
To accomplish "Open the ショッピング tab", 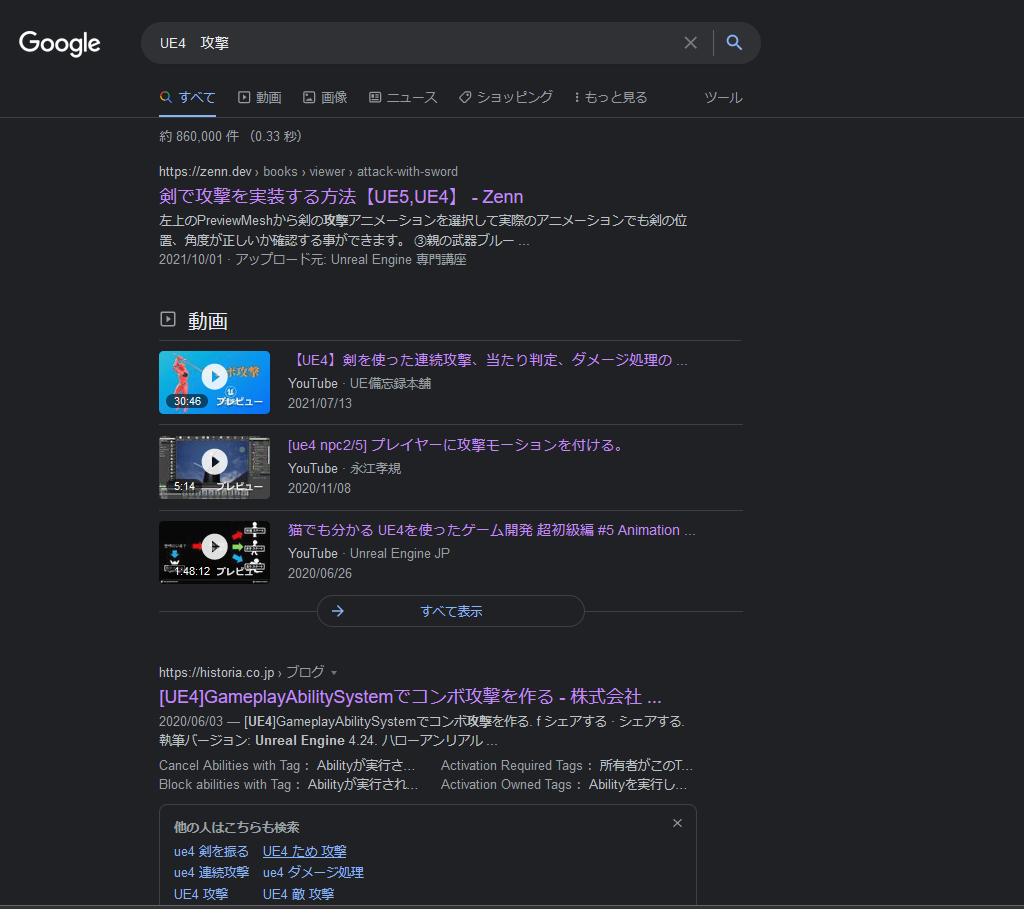I will 506,97.
